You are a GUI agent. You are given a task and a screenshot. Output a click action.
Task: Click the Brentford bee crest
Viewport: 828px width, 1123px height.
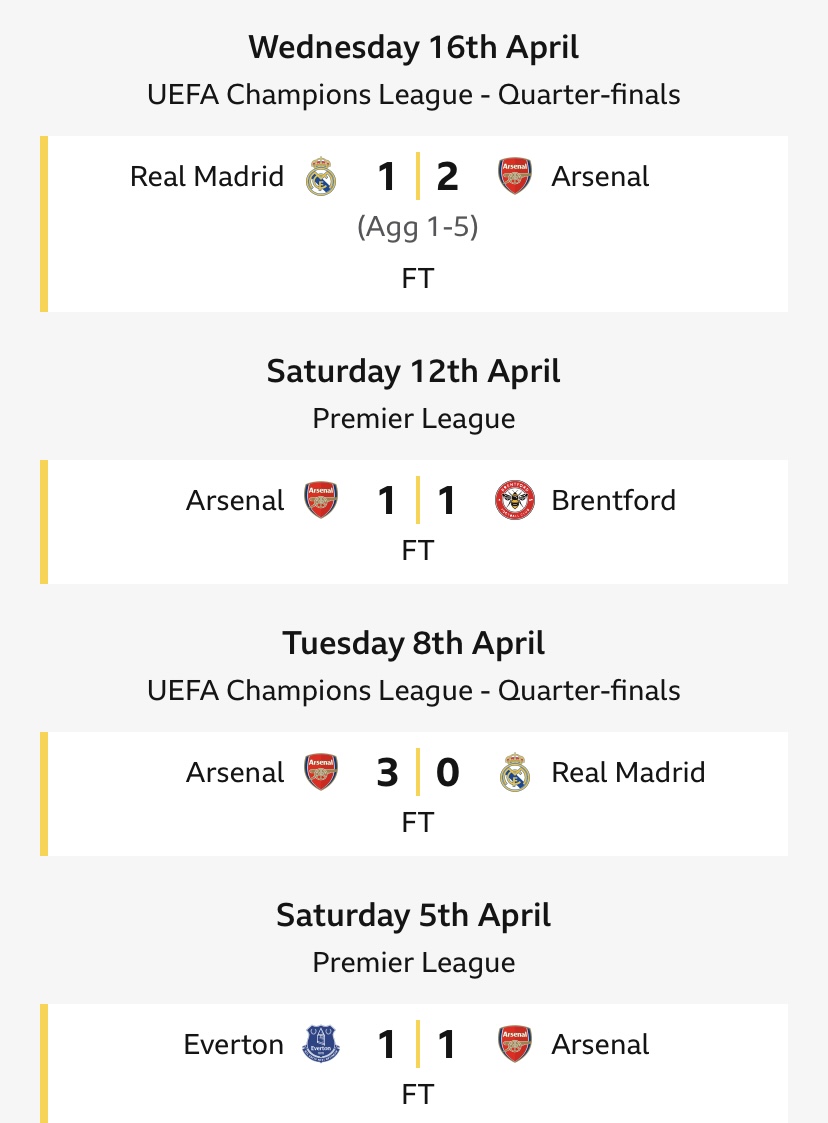(x=514, y=500)
